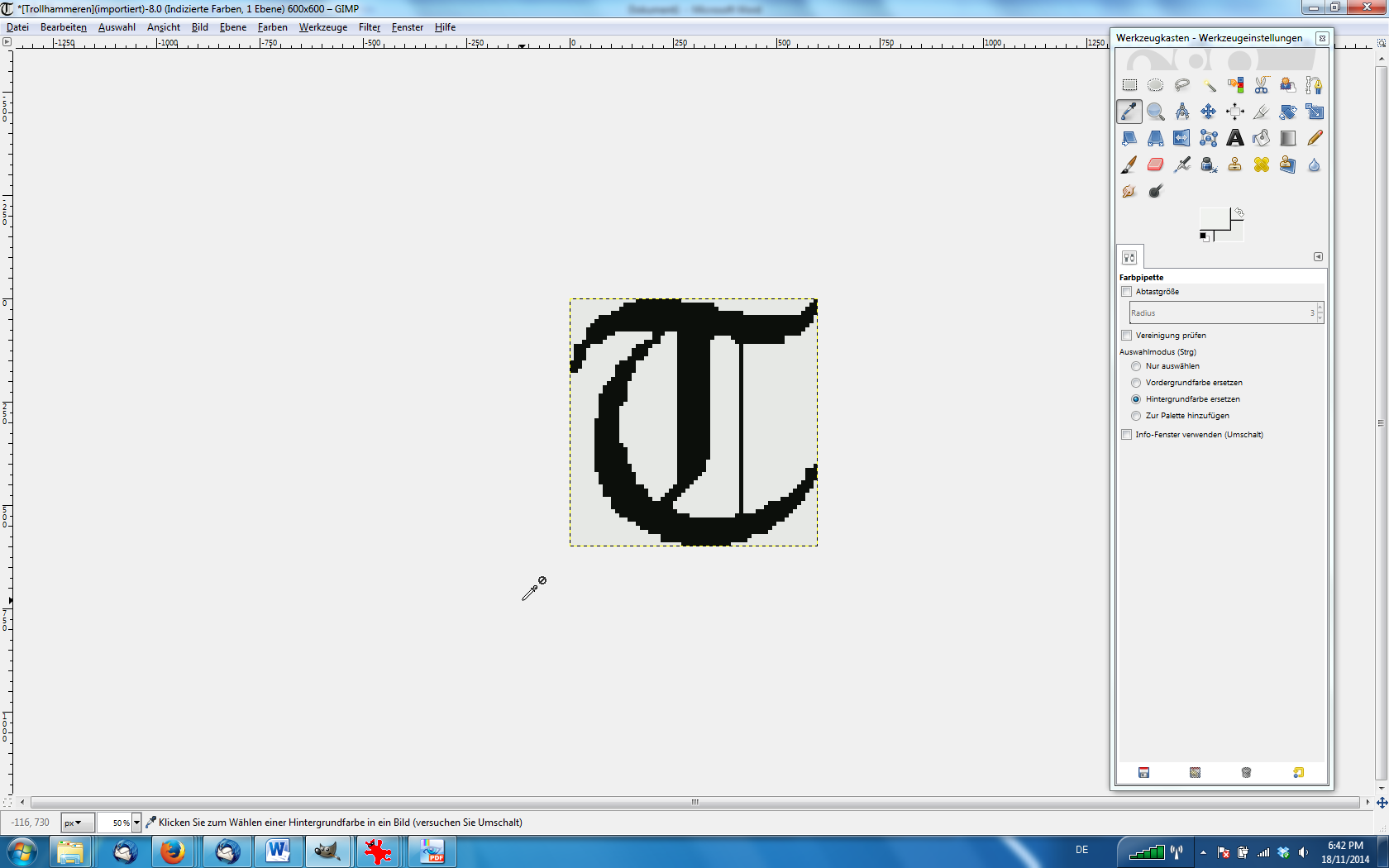Open the zoom percentage dropdown arrow
Screen dimensions: 1389x868
tap(136, 823)
